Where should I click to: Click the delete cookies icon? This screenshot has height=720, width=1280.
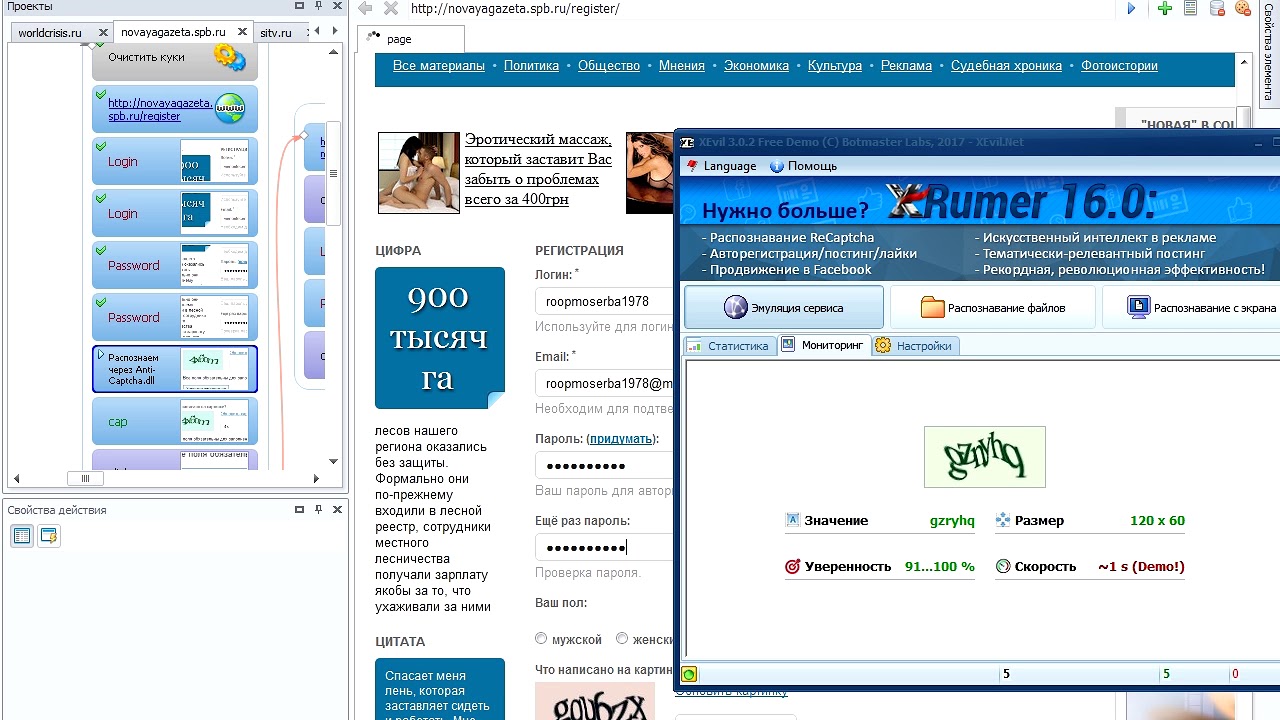pos(1243,9)
